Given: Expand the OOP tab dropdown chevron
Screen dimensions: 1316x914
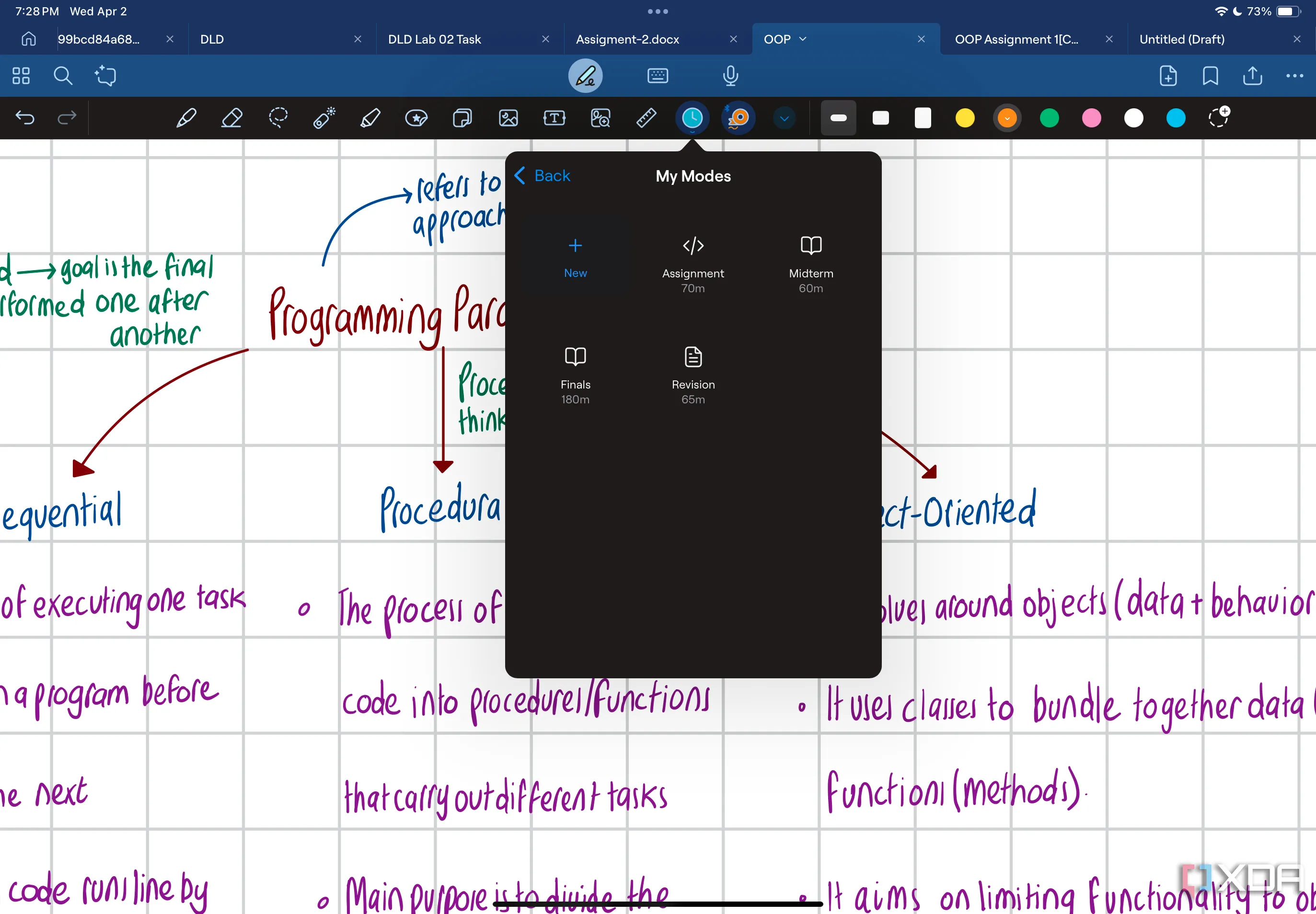Looking at the screenshot, I should 803,39.
